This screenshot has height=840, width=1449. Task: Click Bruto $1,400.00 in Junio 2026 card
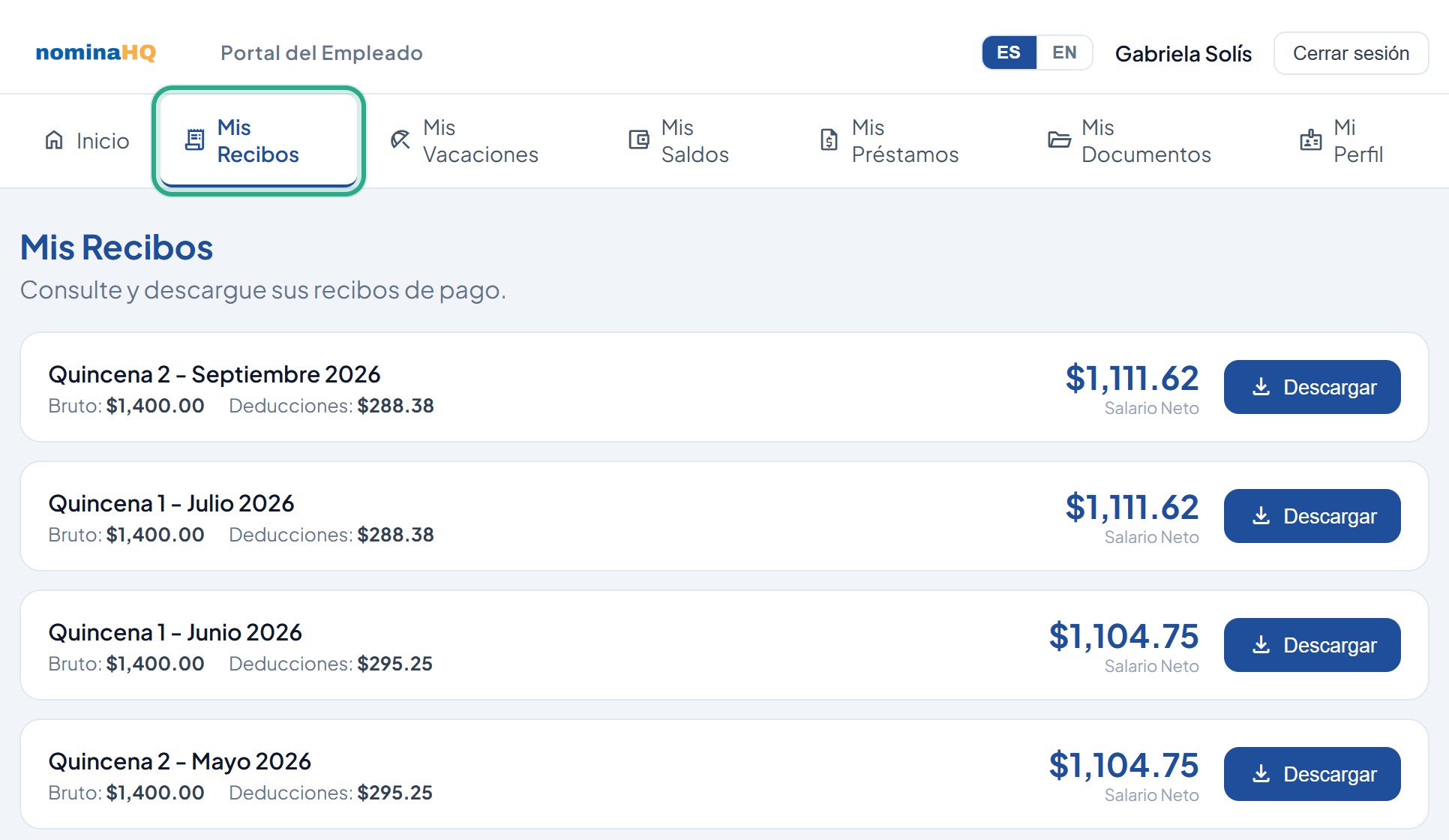click(x=127, y=664)
